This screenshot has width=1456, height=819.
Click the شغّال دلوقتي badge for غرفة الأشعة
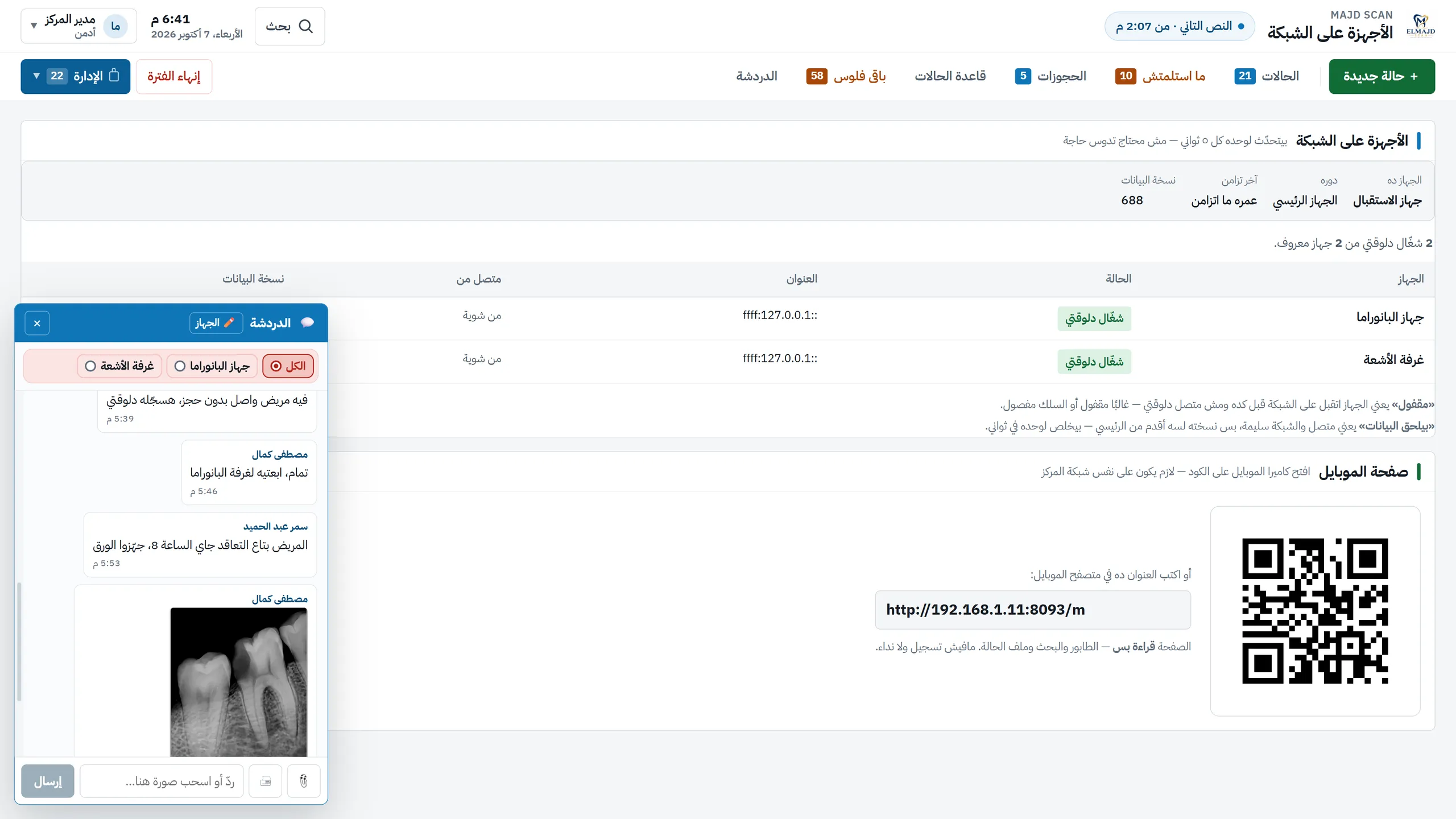tap(1094, 362)
